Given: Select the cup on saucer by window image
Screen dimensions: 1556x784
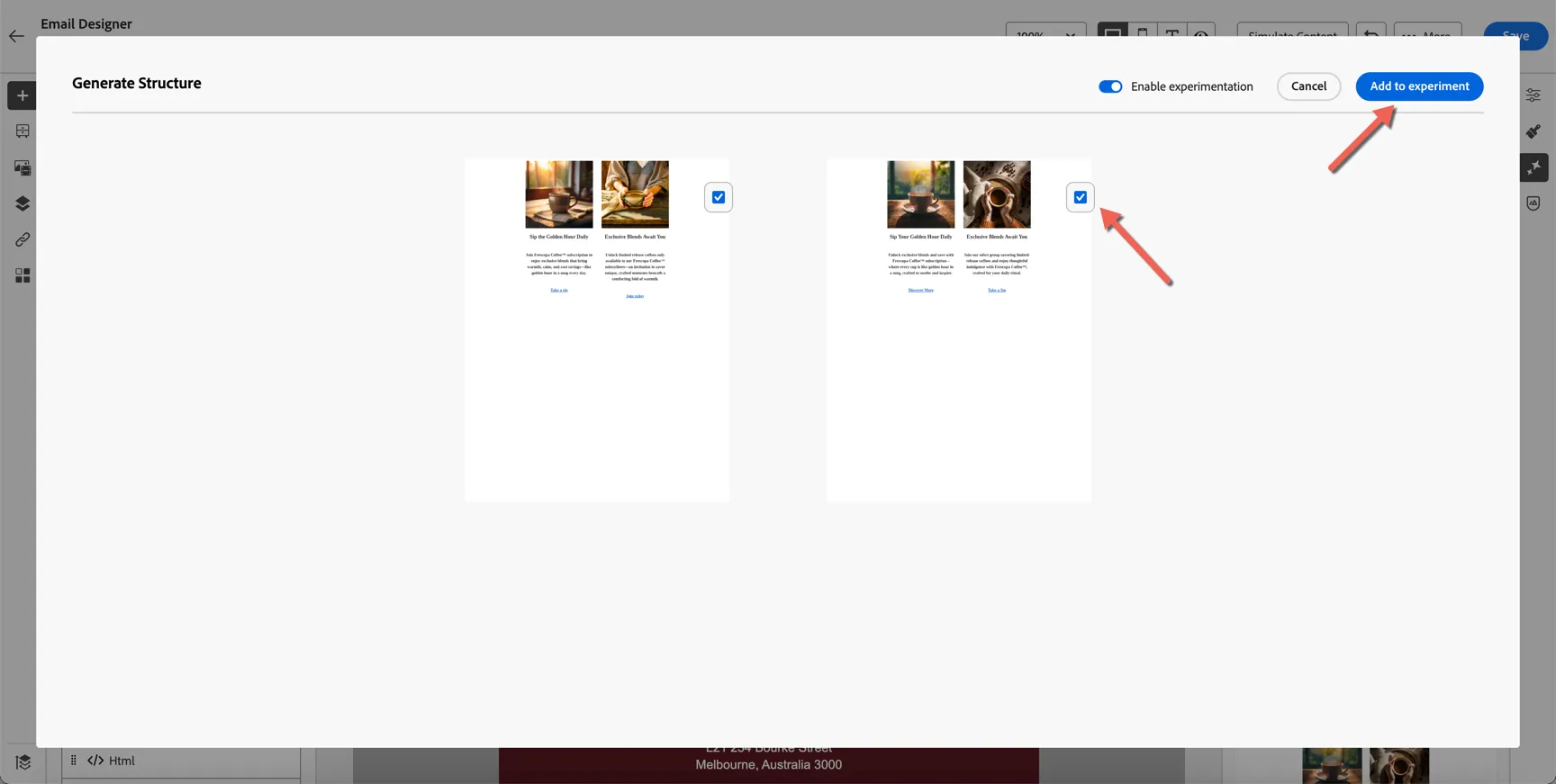Looking at the screenshot, I should (x=921, y=194).
